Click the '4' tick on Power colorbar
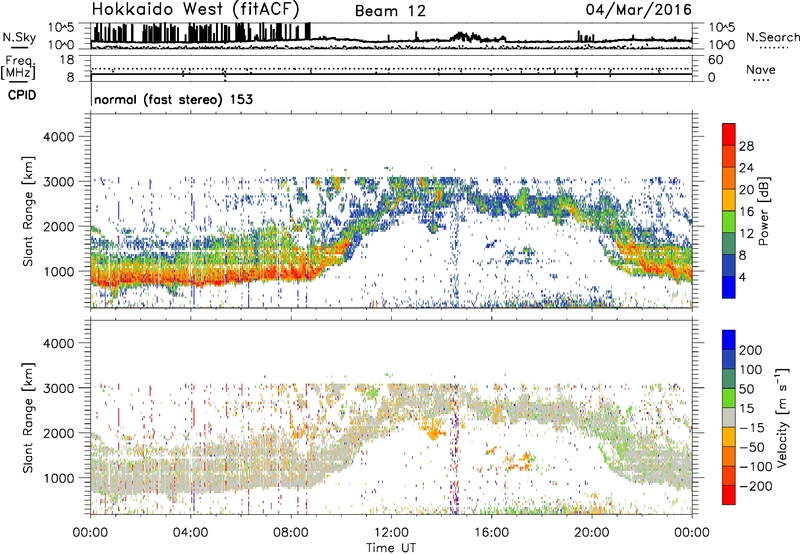This screenshot has height=554, width=800. 742,277
